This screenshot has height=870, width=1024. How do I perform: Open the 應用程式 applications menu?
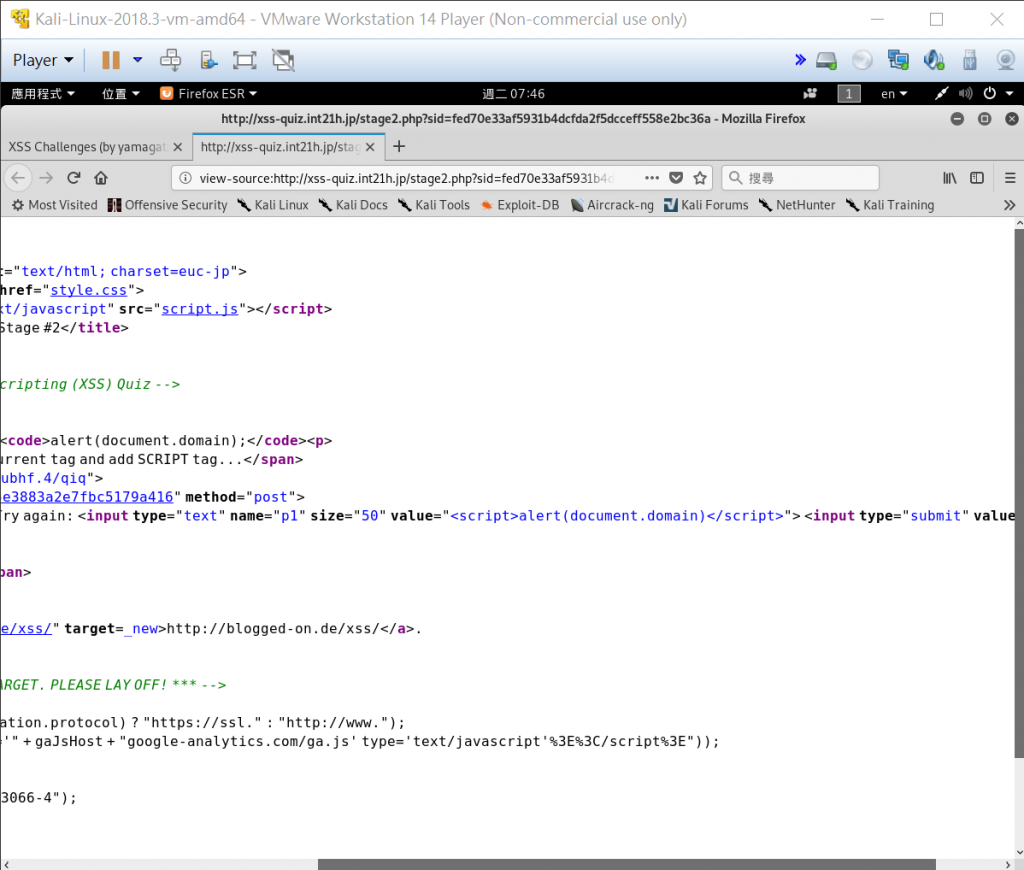click(43, 93)
